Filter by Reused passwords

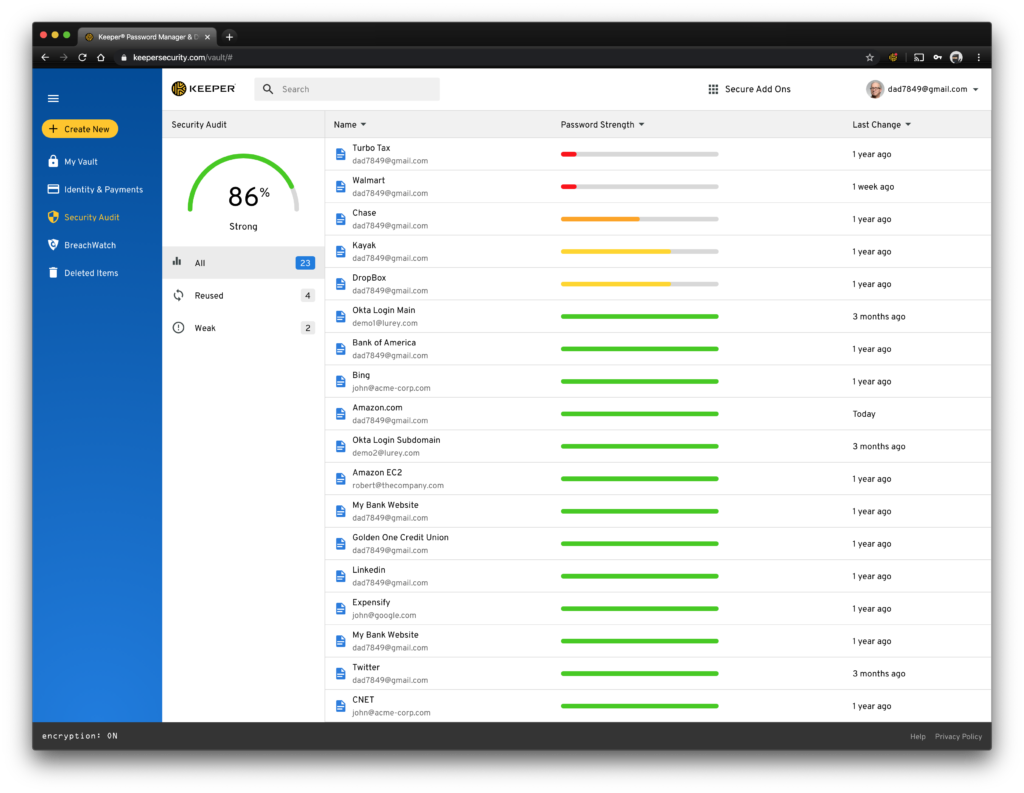click(x=243, y=295)
